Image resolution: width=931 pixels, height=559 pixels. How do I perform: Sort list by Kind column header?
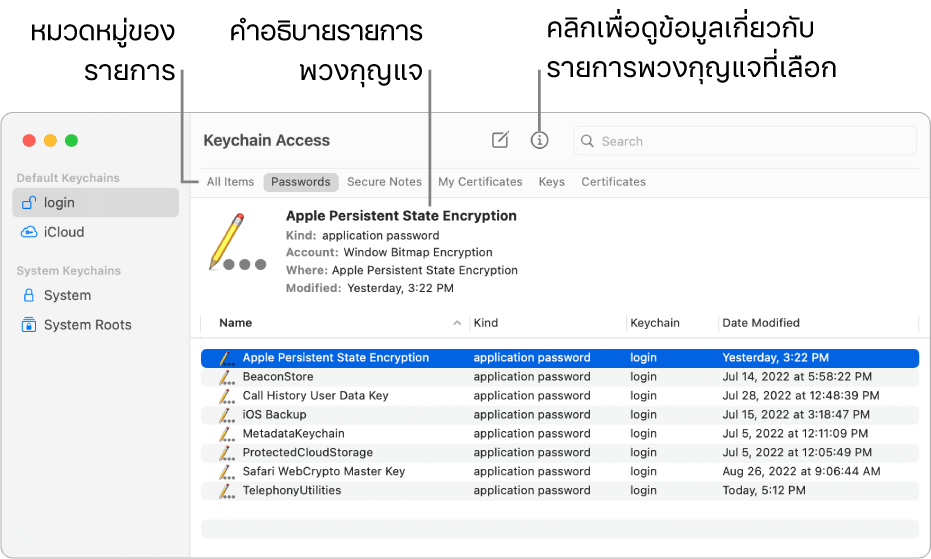click(486, 323)
